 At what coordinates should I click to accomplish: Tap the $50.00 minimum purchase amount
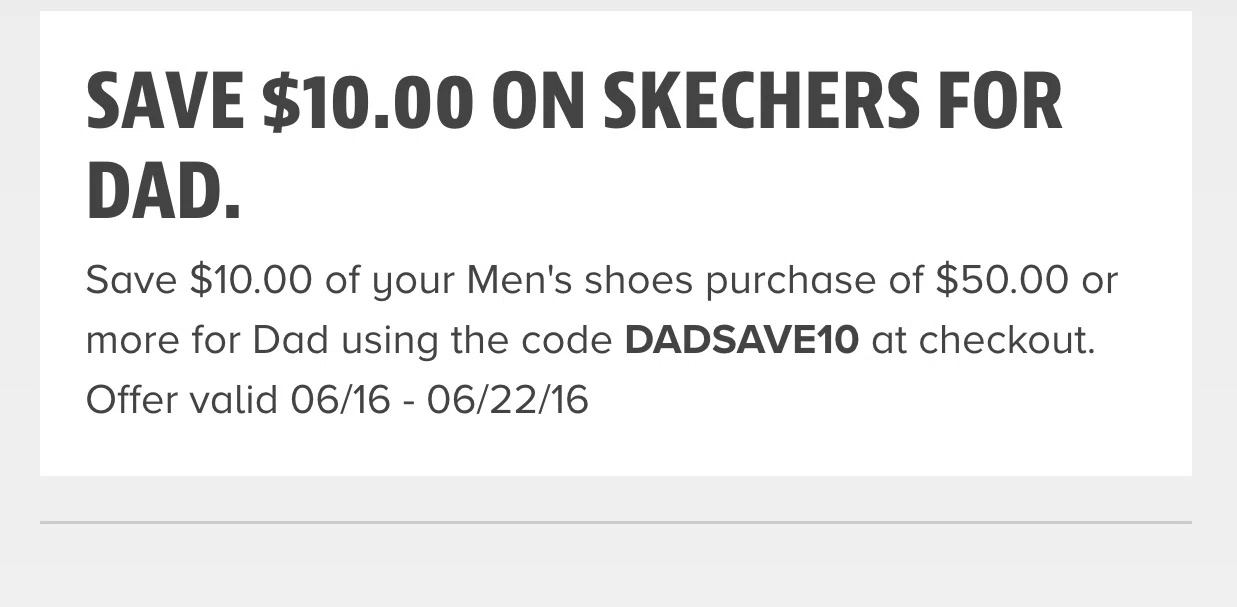click(1002, 280)
